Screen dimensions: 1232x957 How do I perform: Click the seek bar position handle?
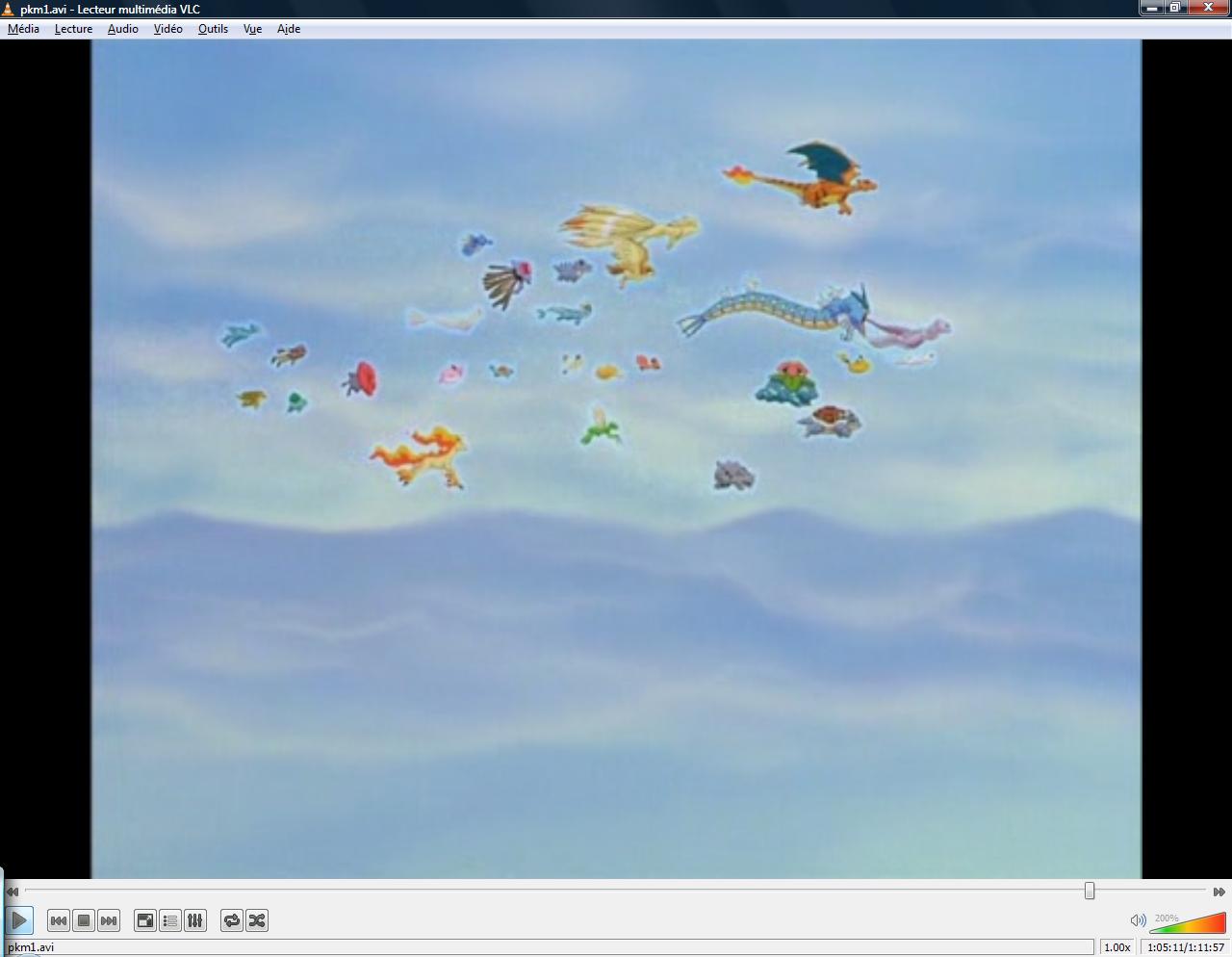point(1090,891)
